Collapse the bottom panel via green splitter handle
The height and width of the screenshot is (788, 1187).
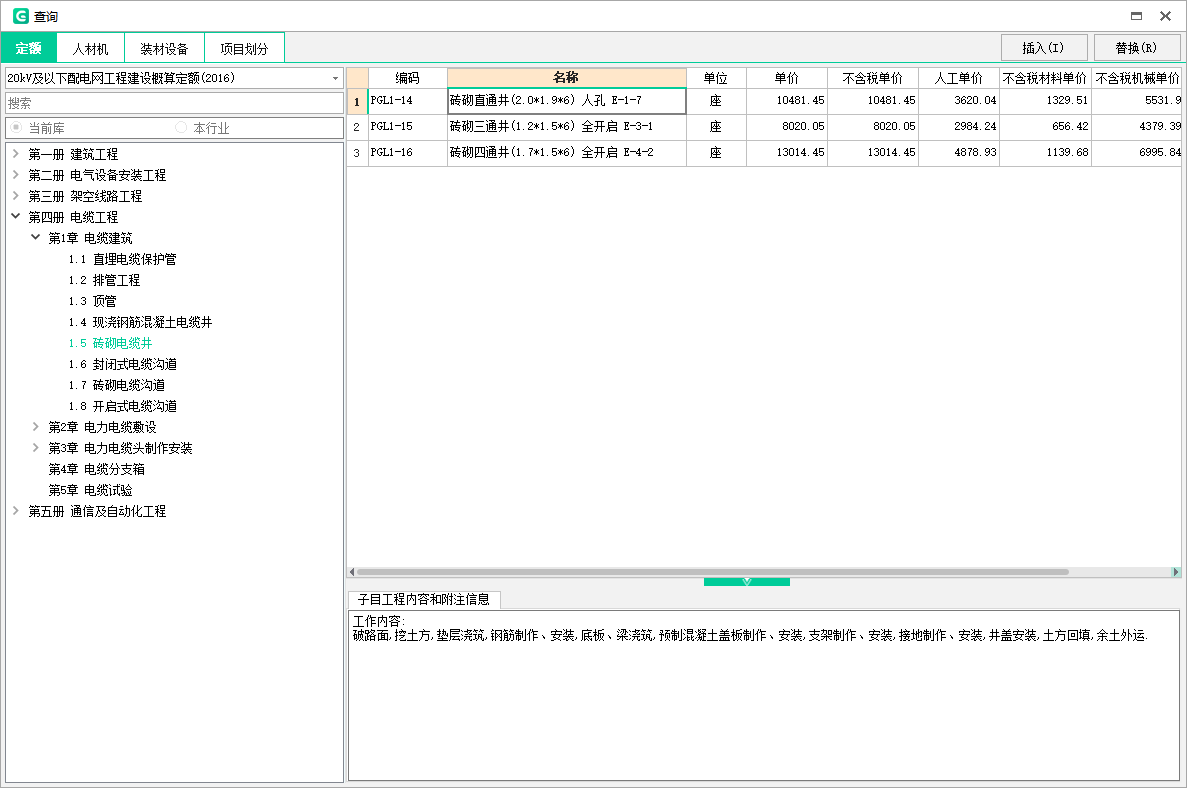(x=746, y=582)
